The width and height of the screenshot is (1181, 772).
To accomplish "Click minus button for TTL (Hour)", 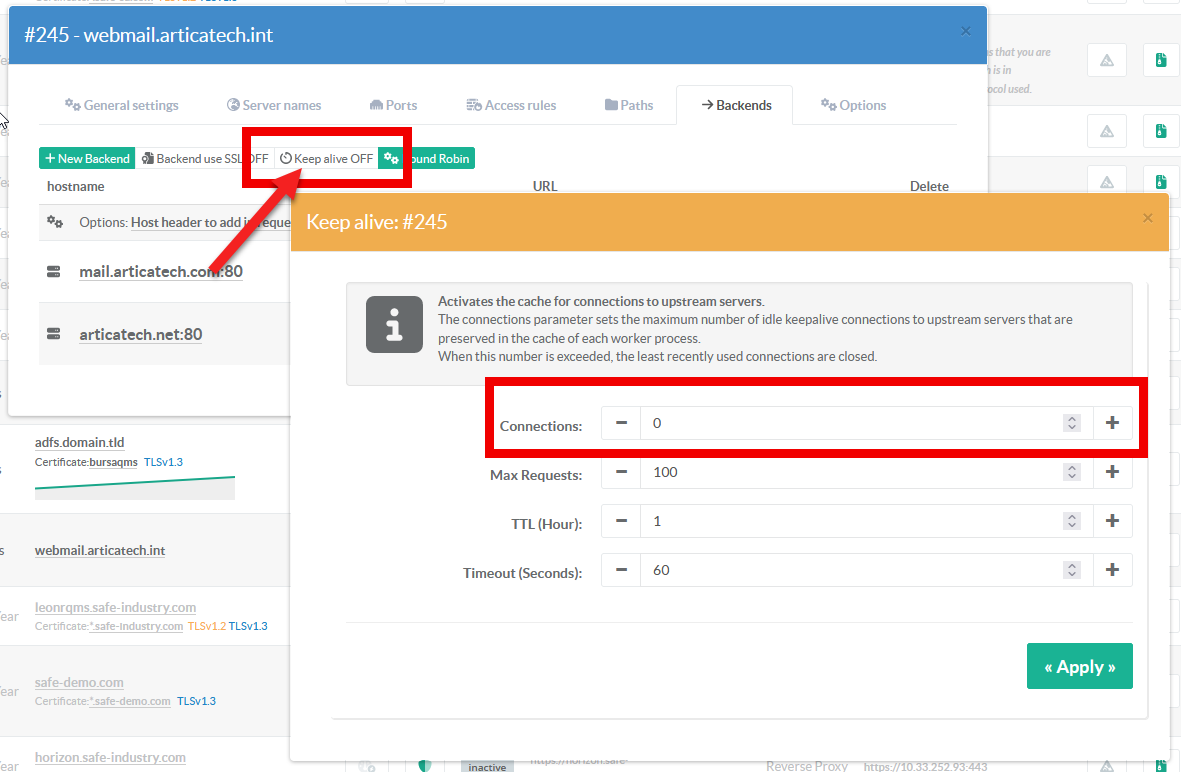I will 621,521.
